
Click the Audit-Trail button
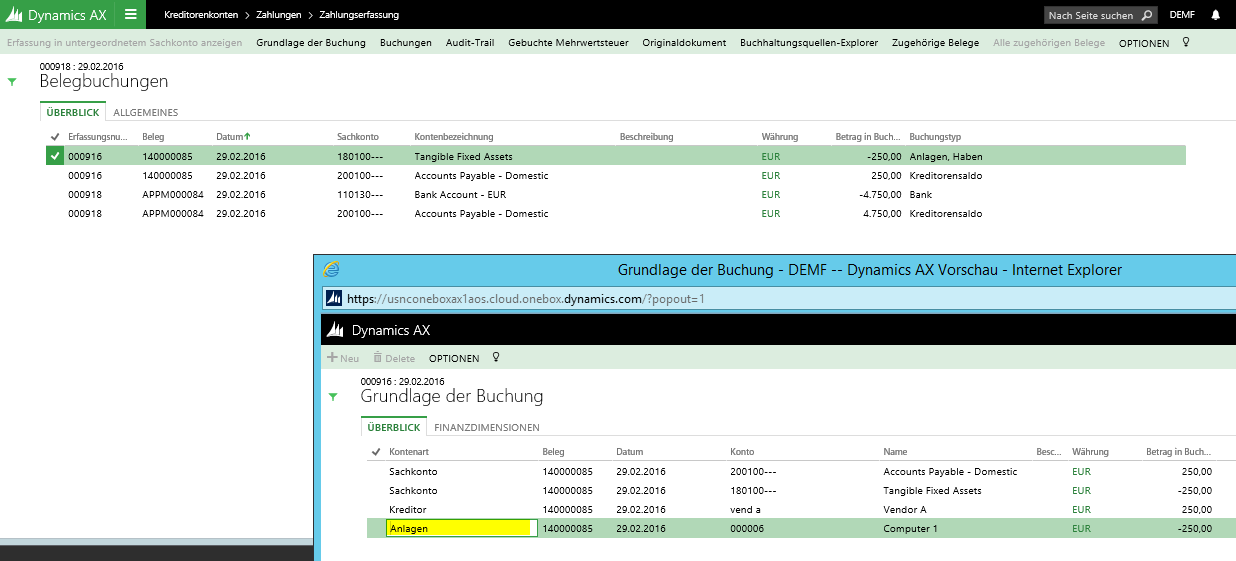point(470,43)
